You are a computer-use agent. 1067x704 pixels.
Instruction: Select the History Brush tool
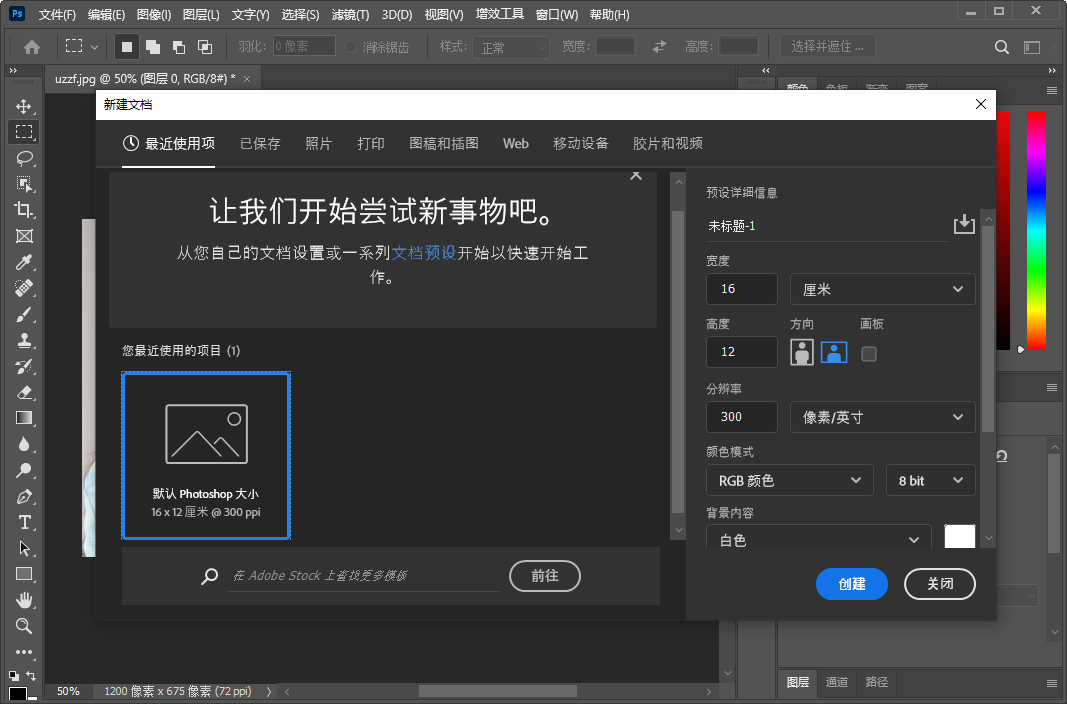click(x=24, y=366)
